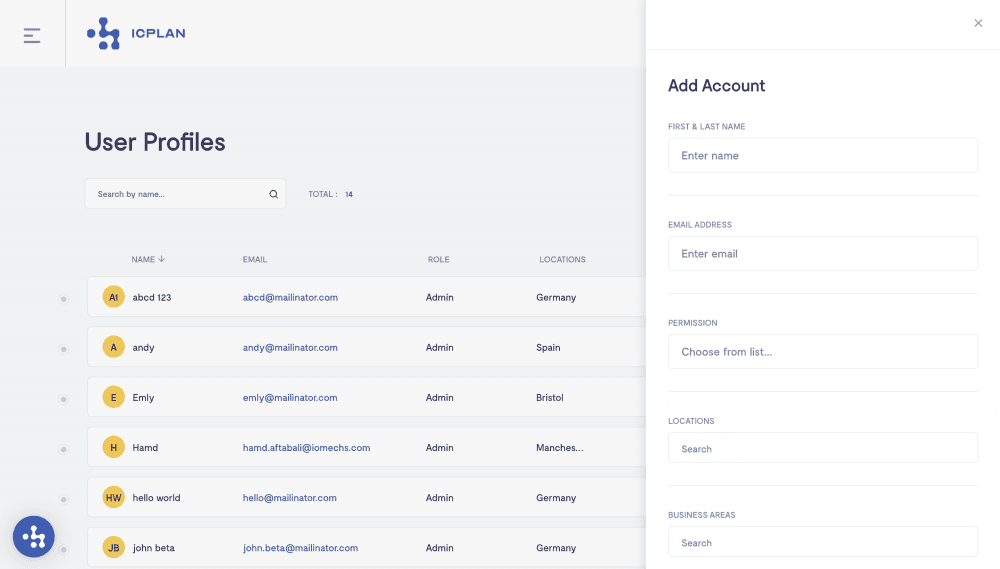Click the Enter email input field
Screen dimensions: 1000x569
click(823, 253)
